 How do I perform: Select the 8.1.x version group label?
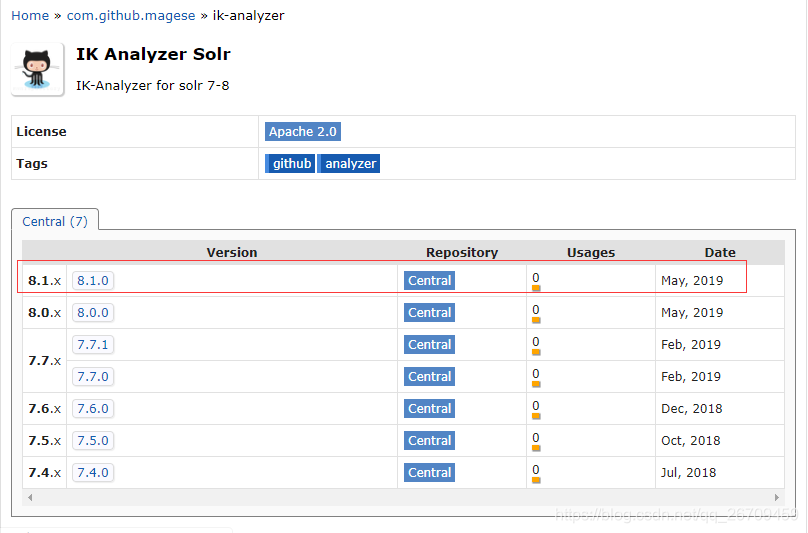(x=44, y=280)
